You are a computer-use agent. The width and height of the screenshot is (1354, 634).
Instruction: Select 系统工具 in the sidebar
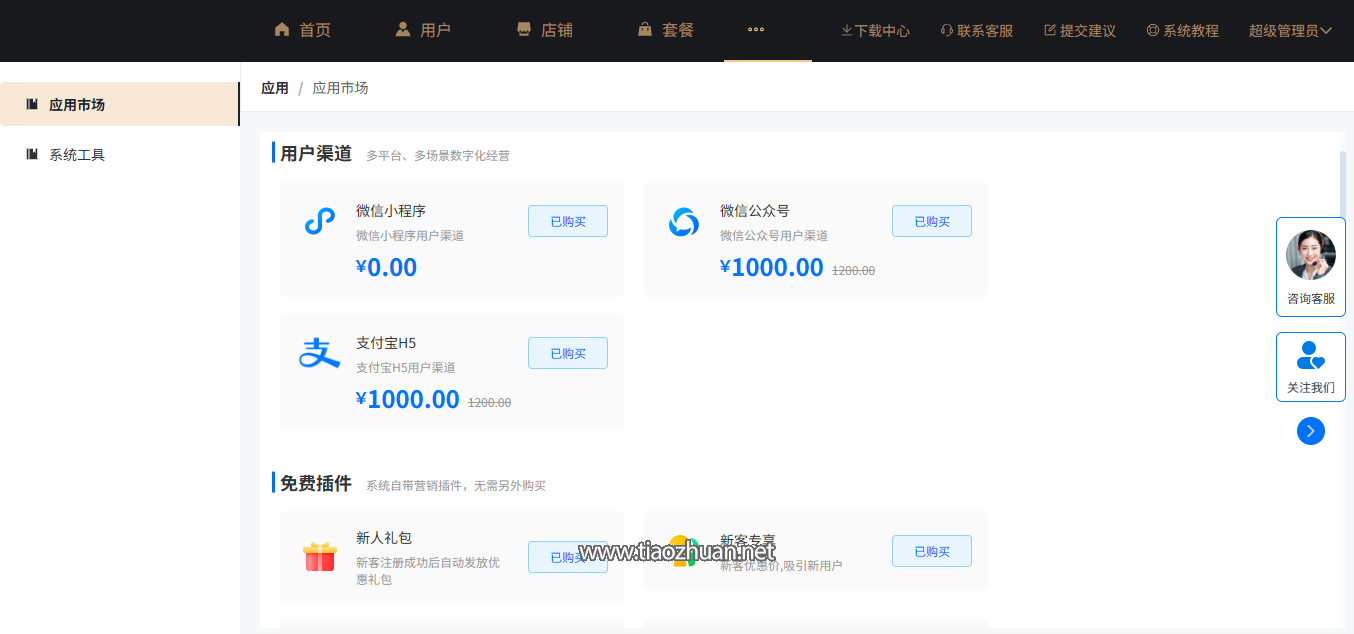coord(77,155)
